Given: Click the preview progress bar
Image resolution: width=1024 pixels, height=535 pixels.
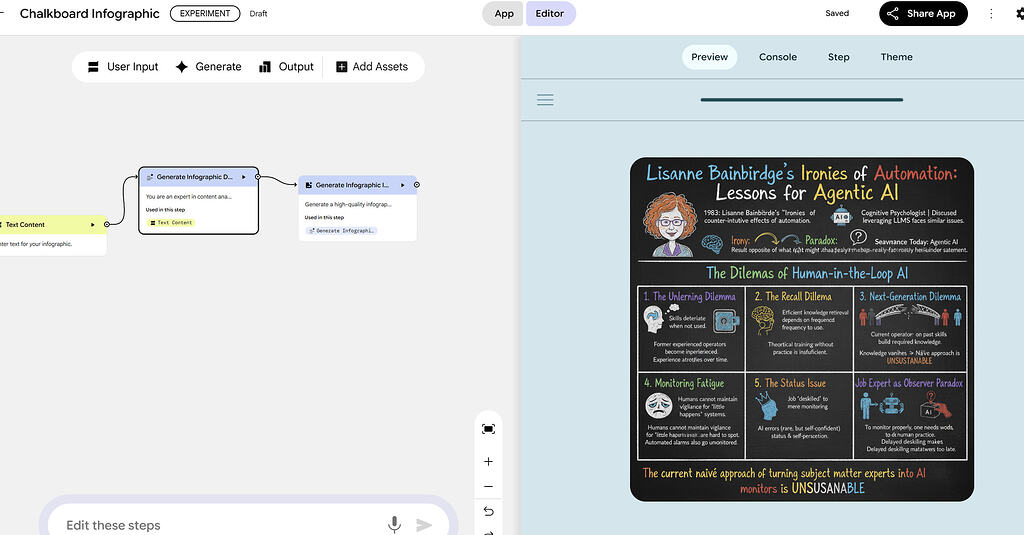Looking at the screenshot, I should [801, 100].
